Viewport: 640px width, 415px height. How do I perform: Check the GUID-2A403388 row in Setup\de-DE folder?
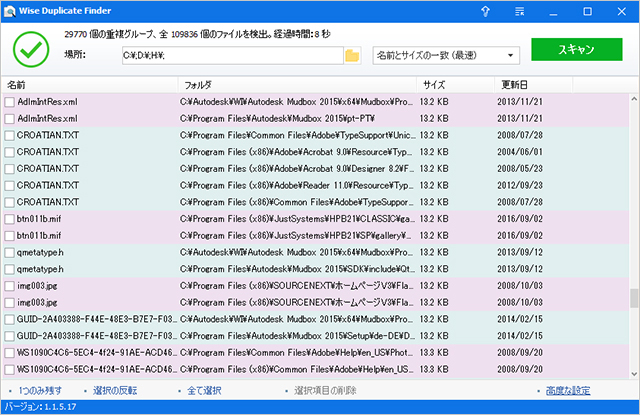click(9, 336)
